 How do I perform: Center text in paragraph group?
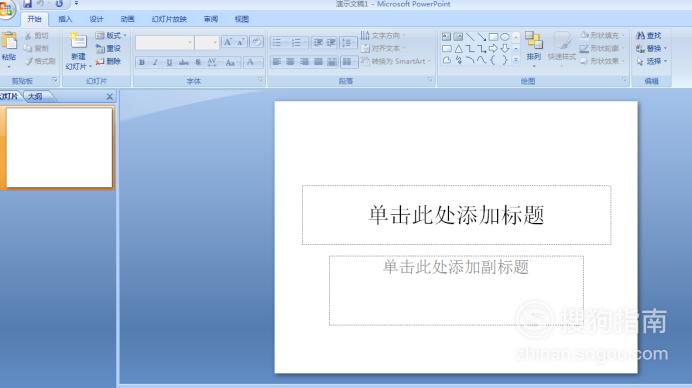290,62
